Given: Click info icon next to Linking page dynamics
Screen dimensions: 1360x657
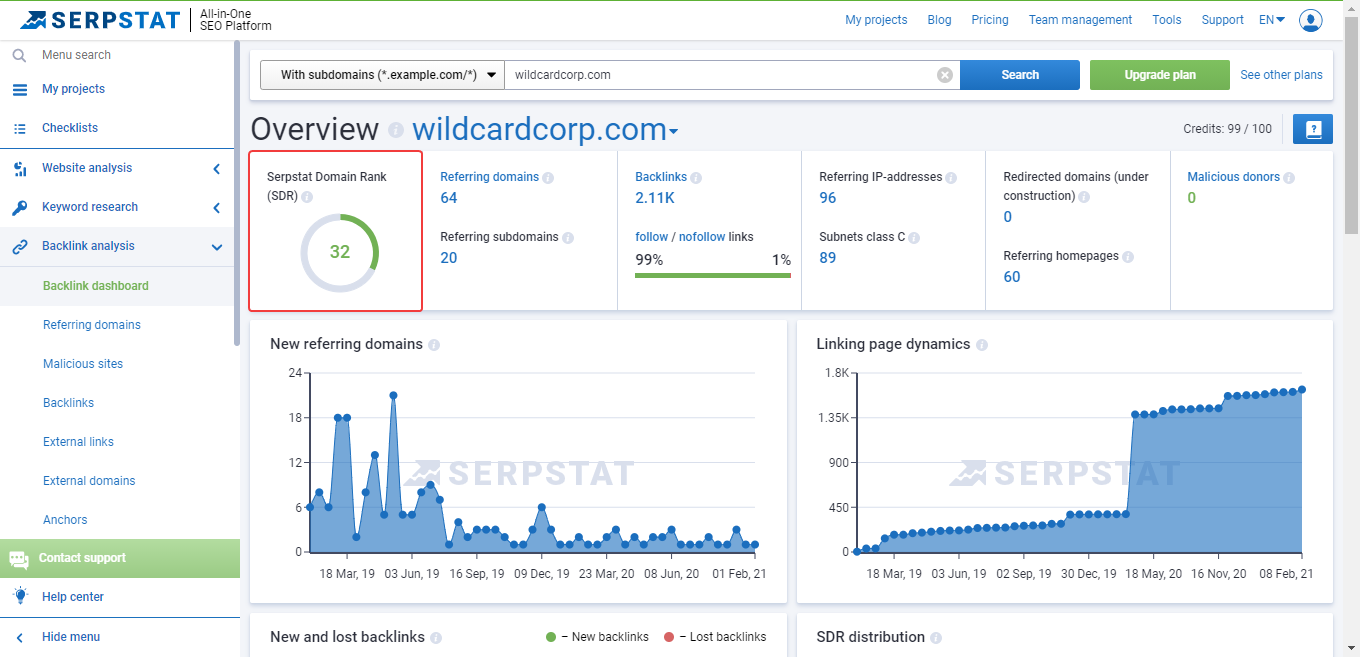Looking at the screenshot, I should pos(982,345).
